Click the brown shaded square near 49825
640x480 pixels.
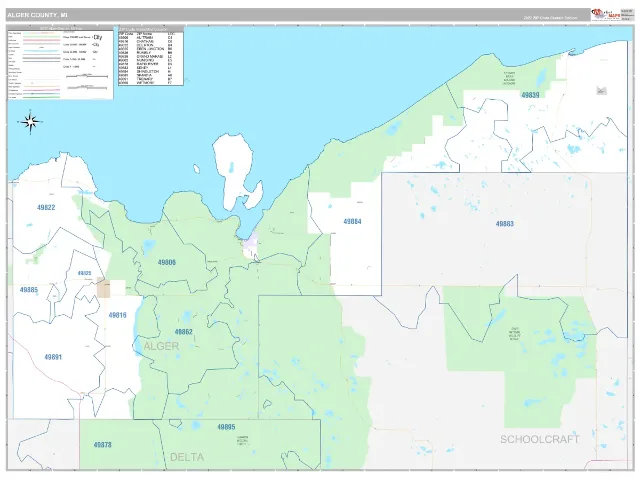(x=103, y=287)
